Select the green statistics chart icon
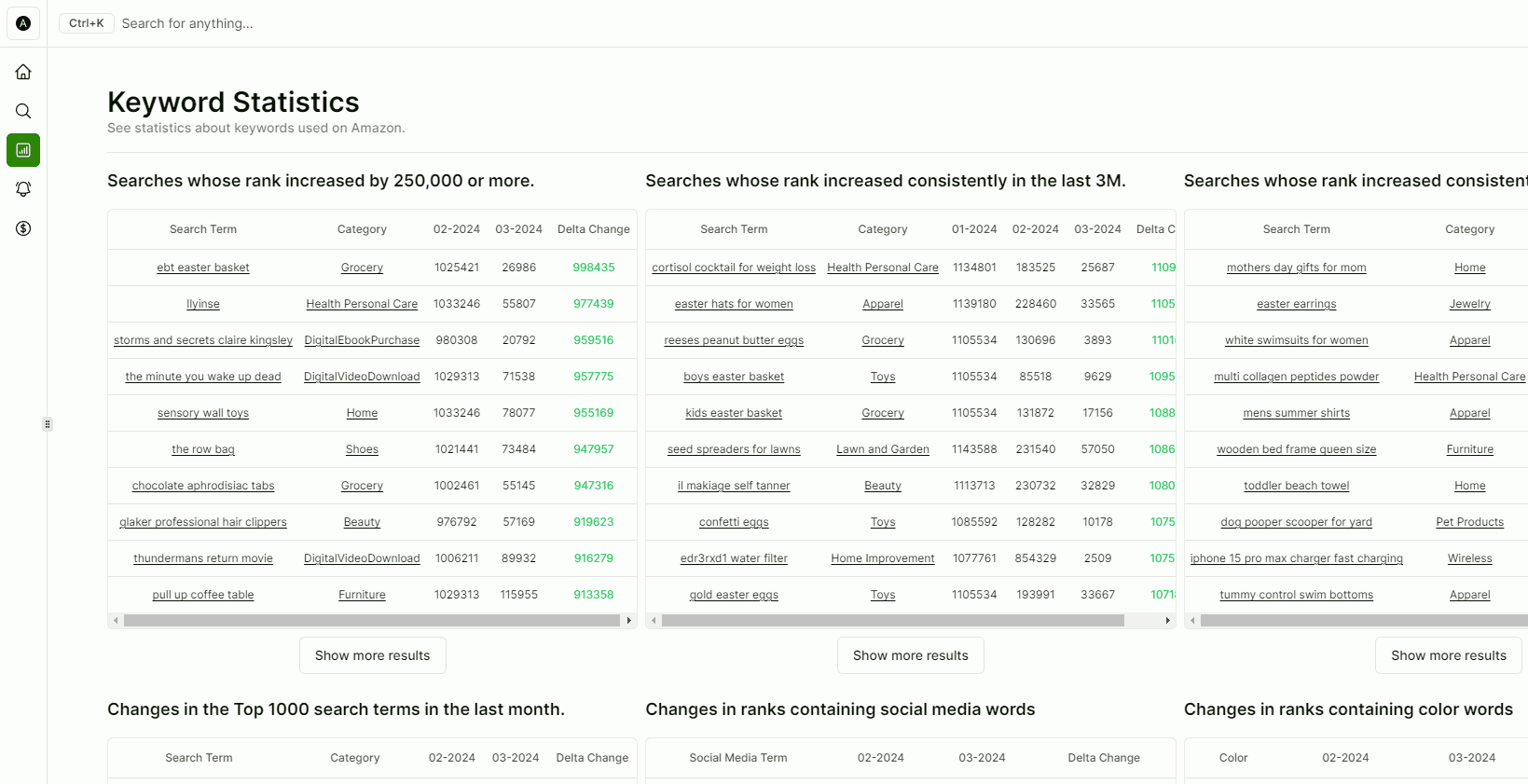 (x=23, y=150)
